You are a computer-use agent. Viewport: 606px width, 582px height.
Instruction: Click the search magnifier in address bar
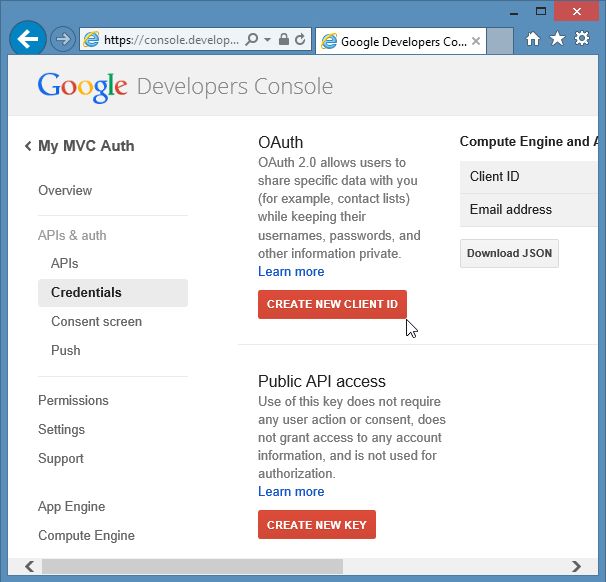[252, 39]
